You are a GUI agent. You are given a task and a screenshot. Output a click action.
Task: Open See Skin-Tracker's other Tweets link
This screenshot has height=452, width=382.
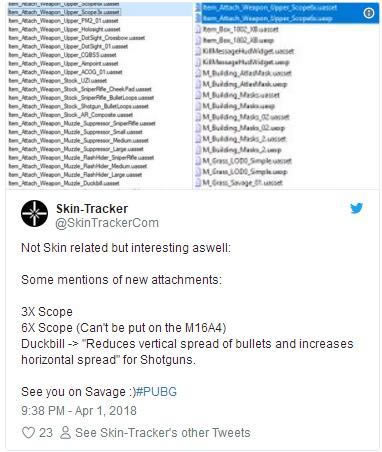(163, 433)
